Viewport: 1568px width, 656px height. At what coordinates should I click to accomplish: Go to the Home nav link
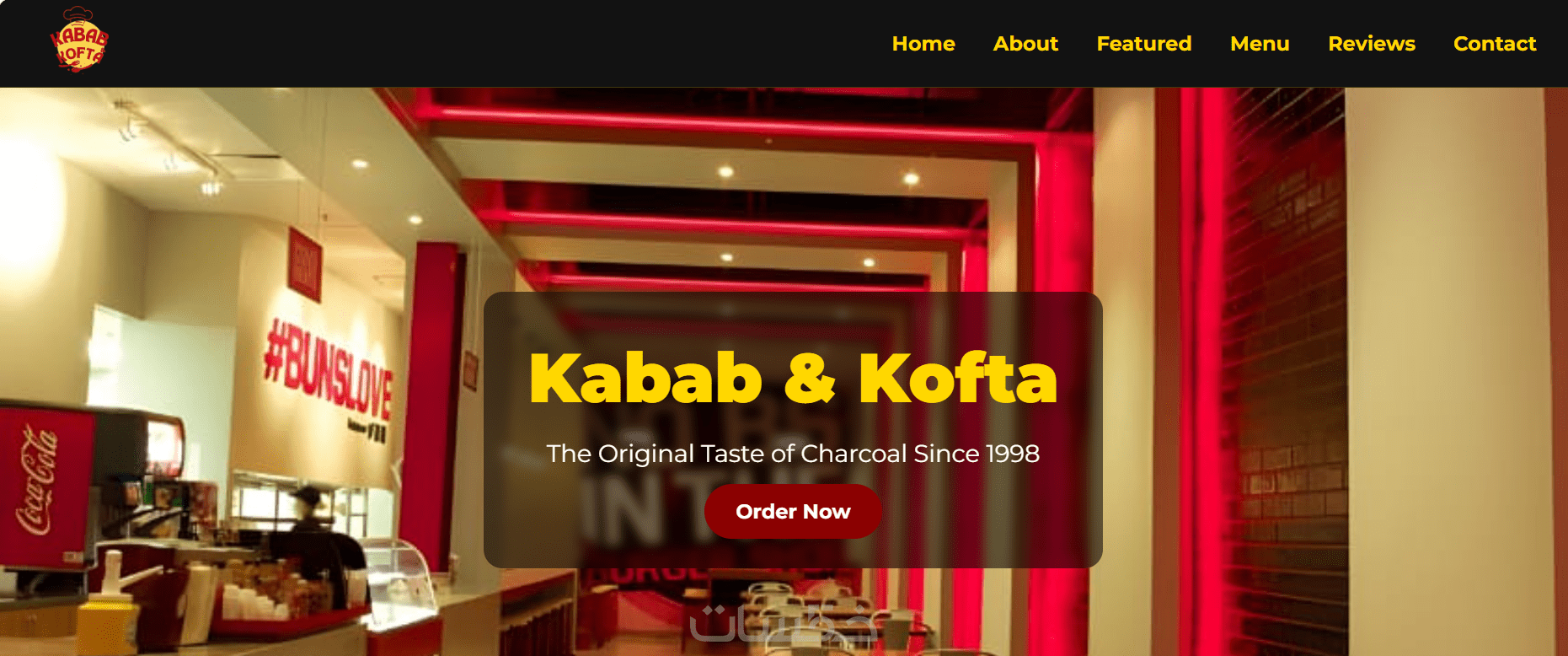tap(923, 44)
